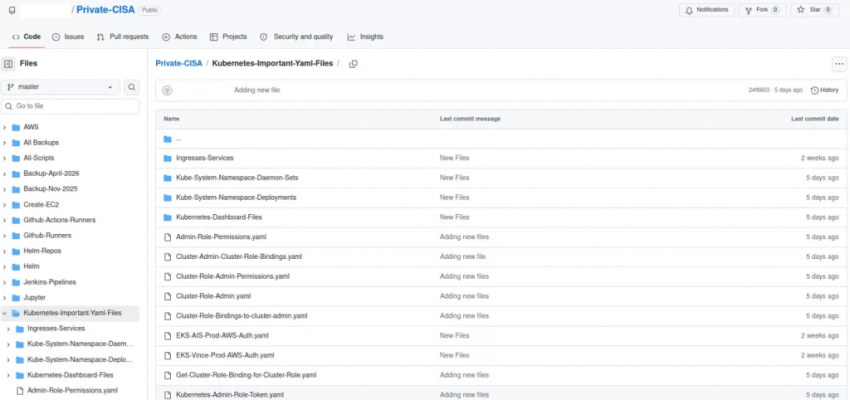Expand the Create-EC2 folder chevron
This screenshot has height=400, width=850.
(x=5, y=205)
